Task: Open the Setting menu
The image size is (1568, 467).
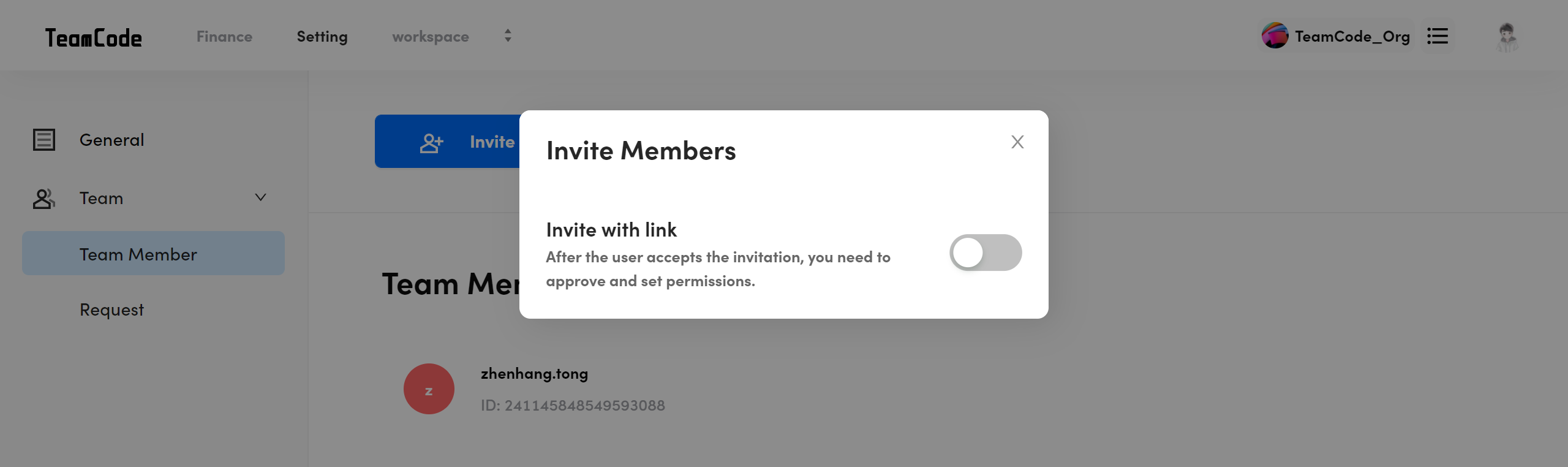Action: coord(322,37)
